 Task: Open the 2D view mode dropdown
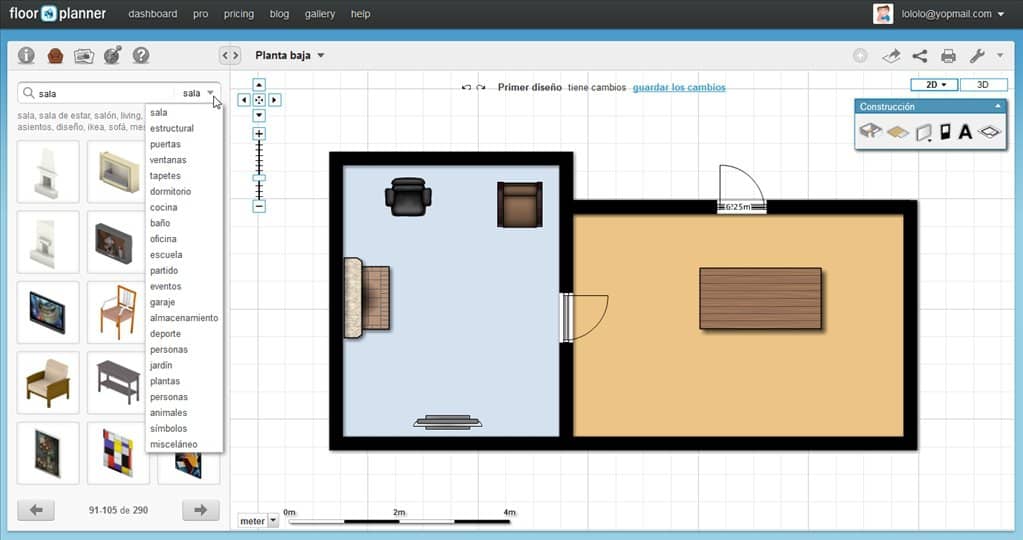coord(934,85)
